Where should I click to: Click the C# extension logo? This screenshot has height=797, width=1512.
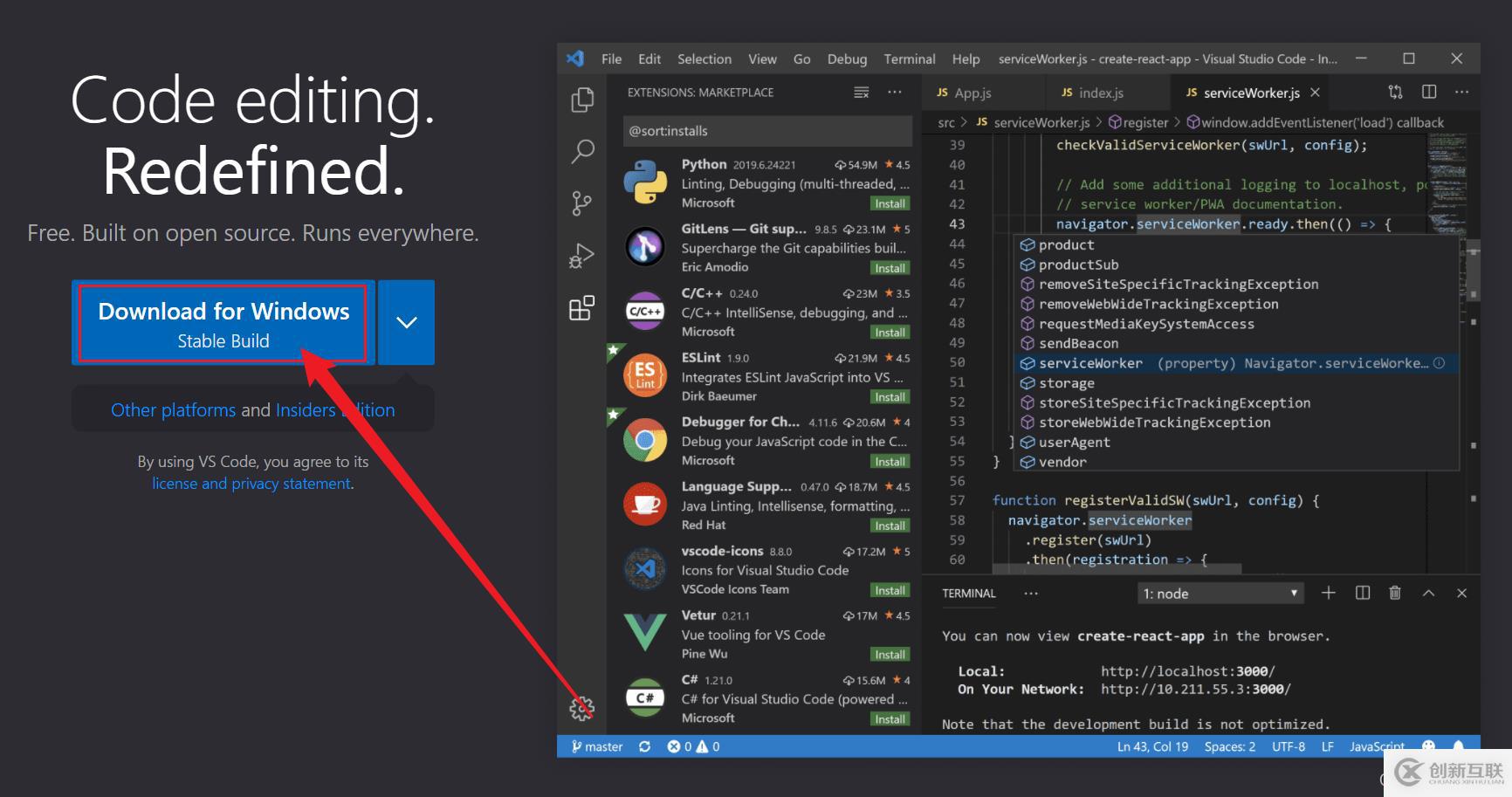(645, 697)
